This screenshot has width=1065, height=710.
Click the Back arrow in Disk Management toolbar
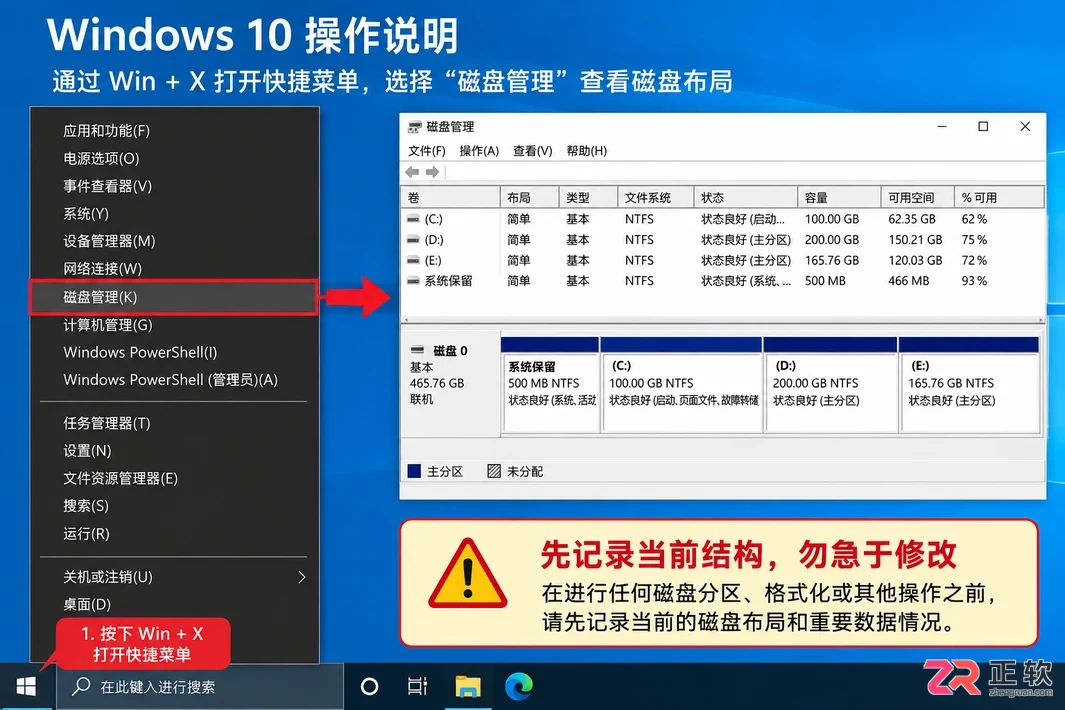[412, 172]
